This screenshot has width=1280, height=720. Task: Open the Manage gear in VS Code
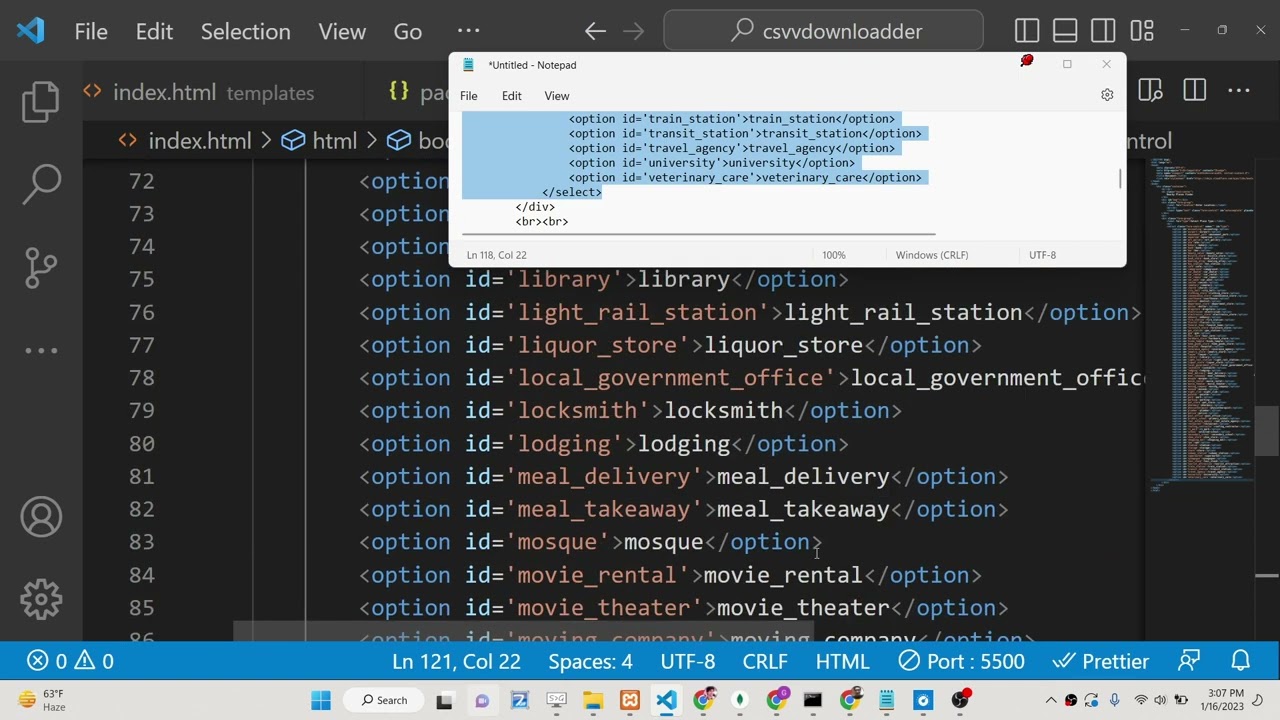point(41,599)
